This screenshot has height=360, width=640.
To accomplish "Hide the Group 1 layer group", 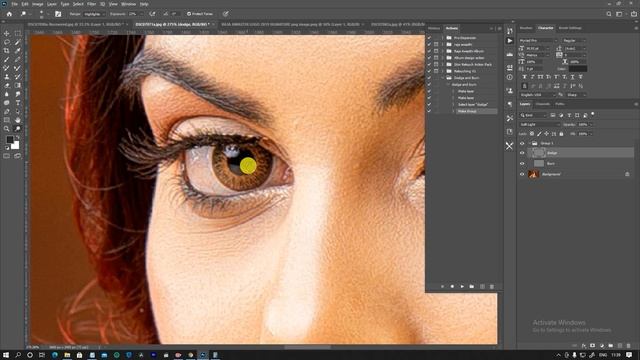I will (x=522, y=143).
